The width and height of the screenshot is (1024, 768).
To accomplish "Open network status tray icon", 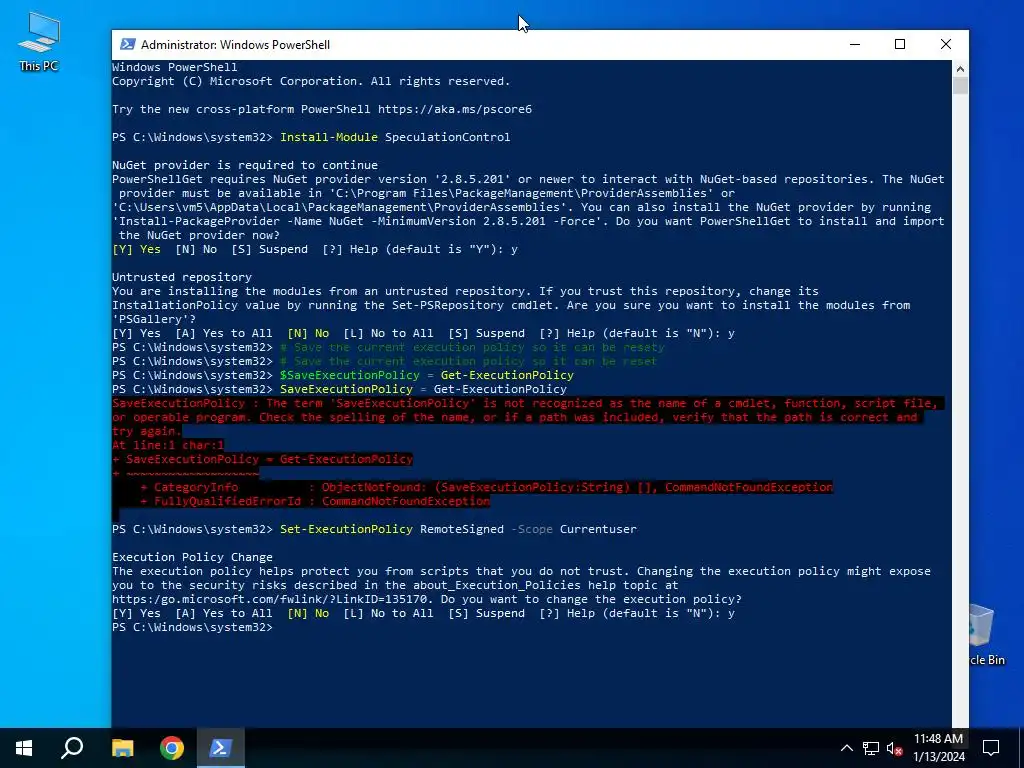I will click(871, 748).
